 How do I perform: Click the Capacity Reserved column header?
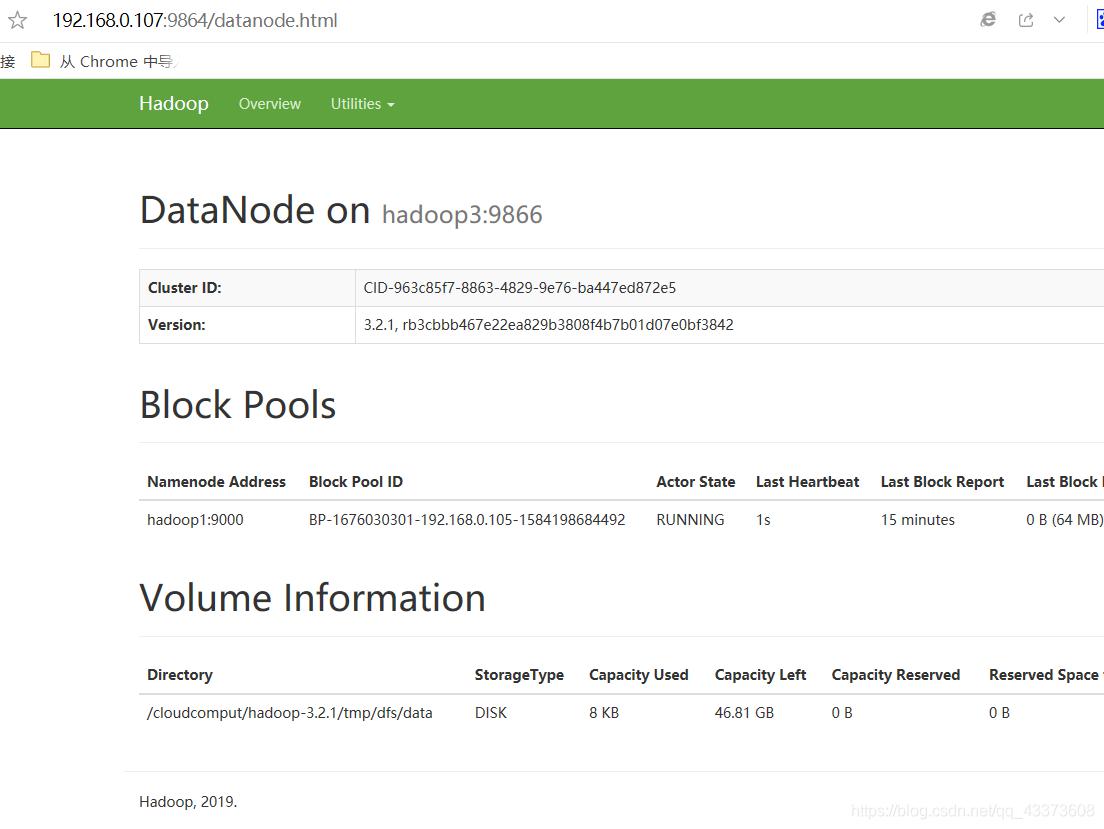pyautogui.click(x=896, y=675)
